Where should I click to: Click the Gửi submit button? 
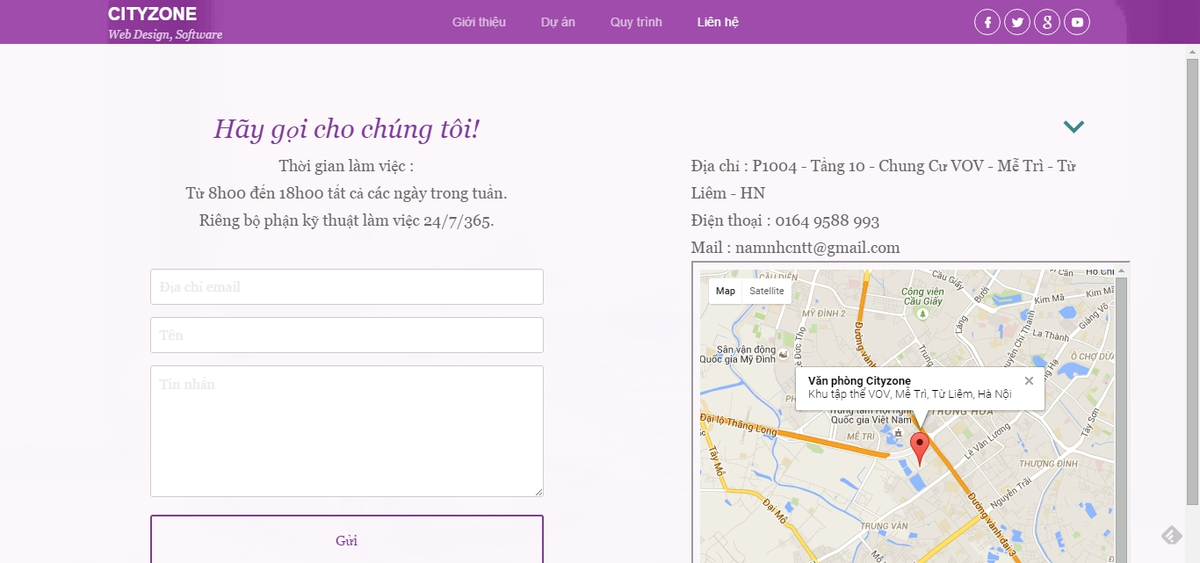tap(347, 540)
